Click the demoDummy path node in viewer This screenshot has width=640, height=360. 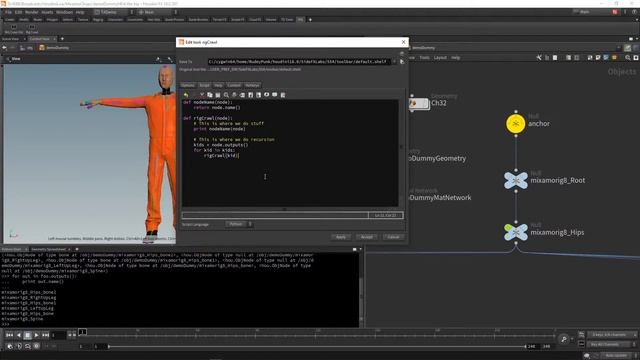point(54,48)
